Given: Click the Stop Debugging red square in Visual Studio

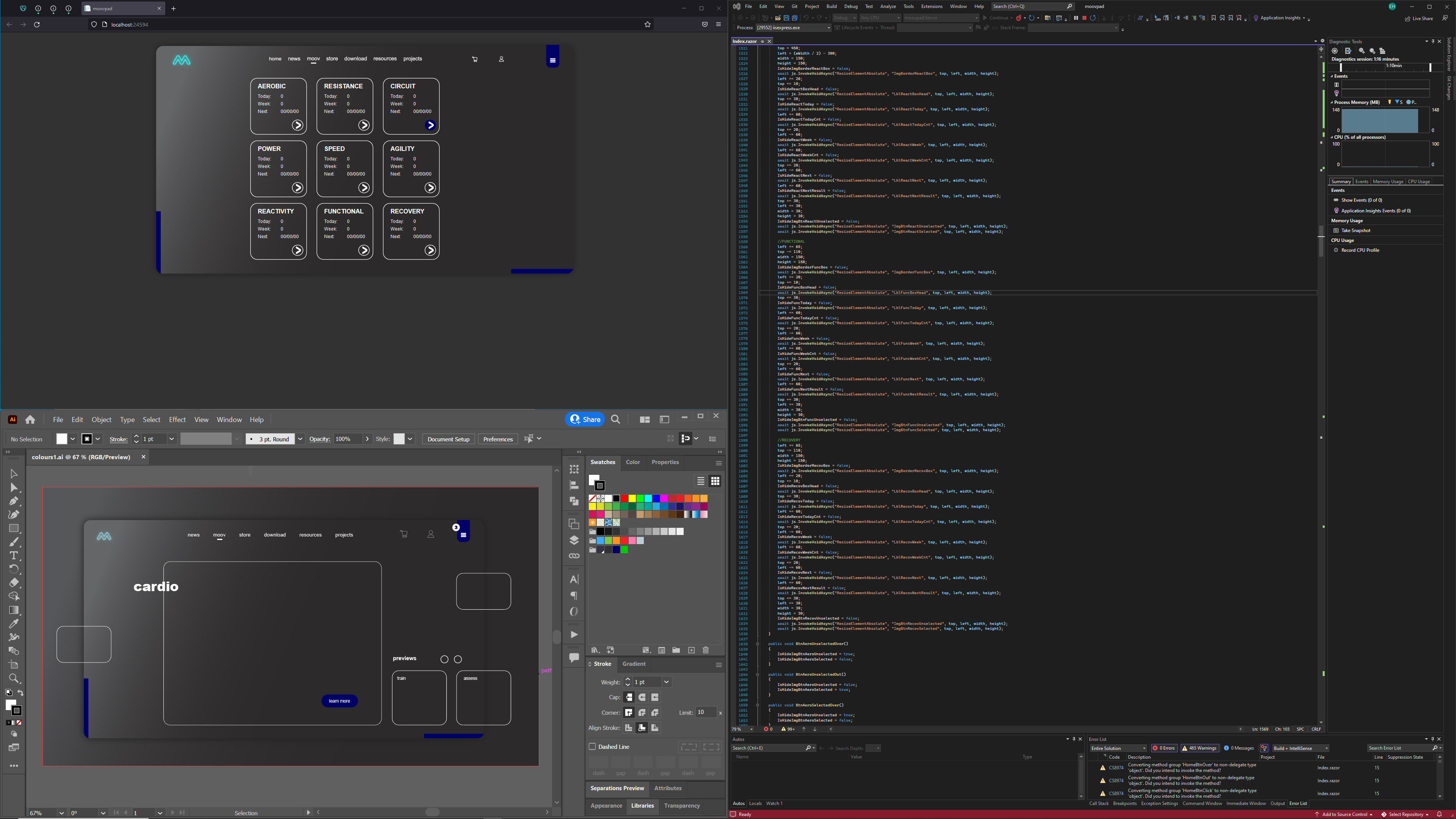Looking at the screenshot, I should tap(1084, 17).
